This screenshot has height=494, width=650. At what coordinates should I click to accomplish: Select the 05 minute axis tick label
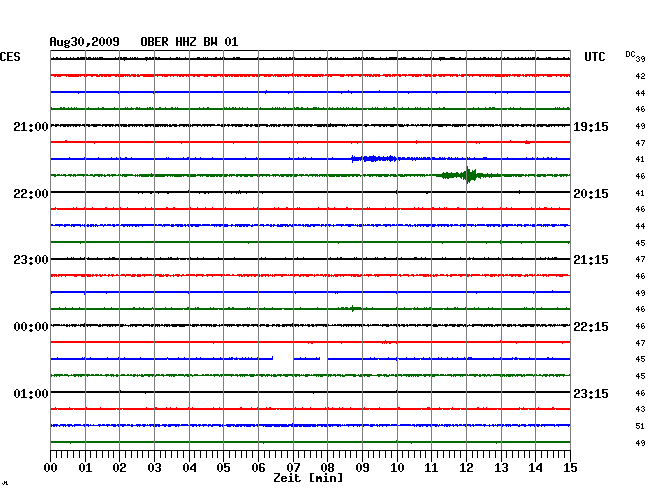pyautogui.click(x=223, y=468)
